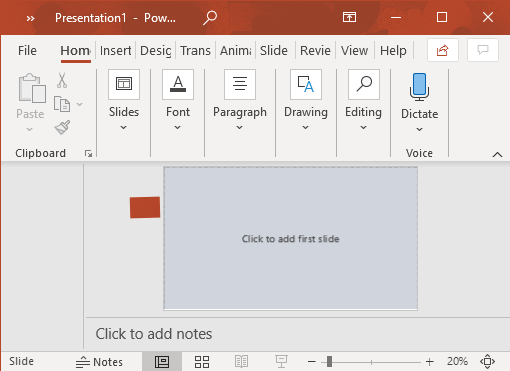Toggle the Notes pane button

(99, 362)
